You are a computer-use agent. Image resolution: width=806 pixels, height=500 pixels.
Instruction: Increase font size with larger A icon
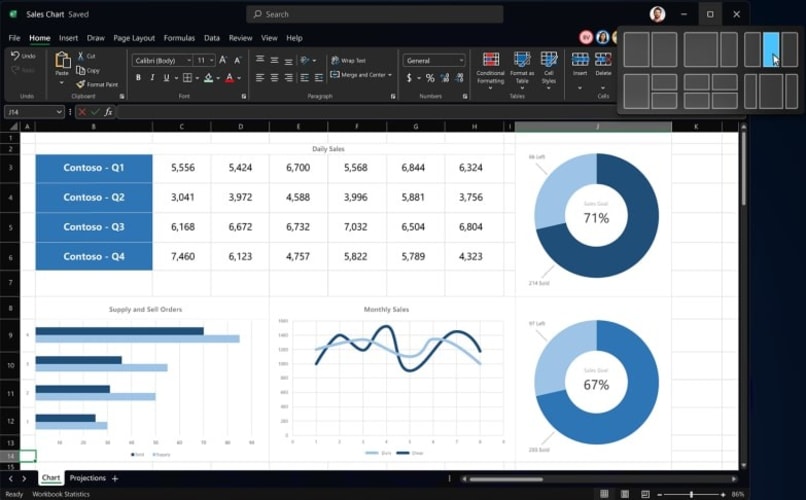[x=223, y=60]
